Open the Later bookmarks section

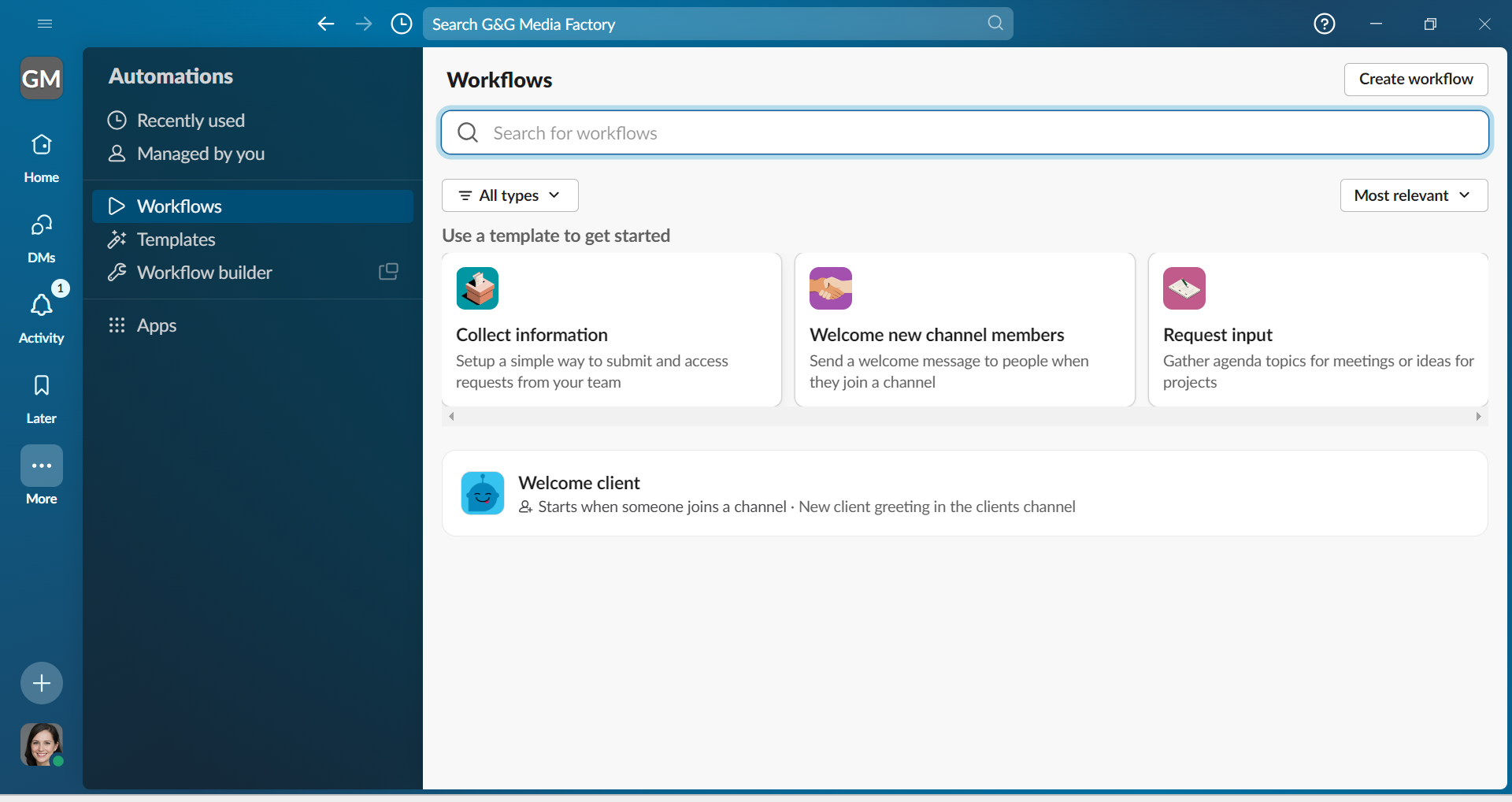point(41,396)
